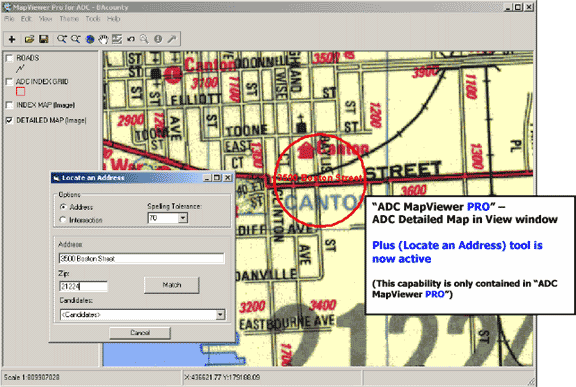The width and height of the screenshot is (576, 387).
Task: Close the Locate an Address dialog
Action: pos(228,178)
